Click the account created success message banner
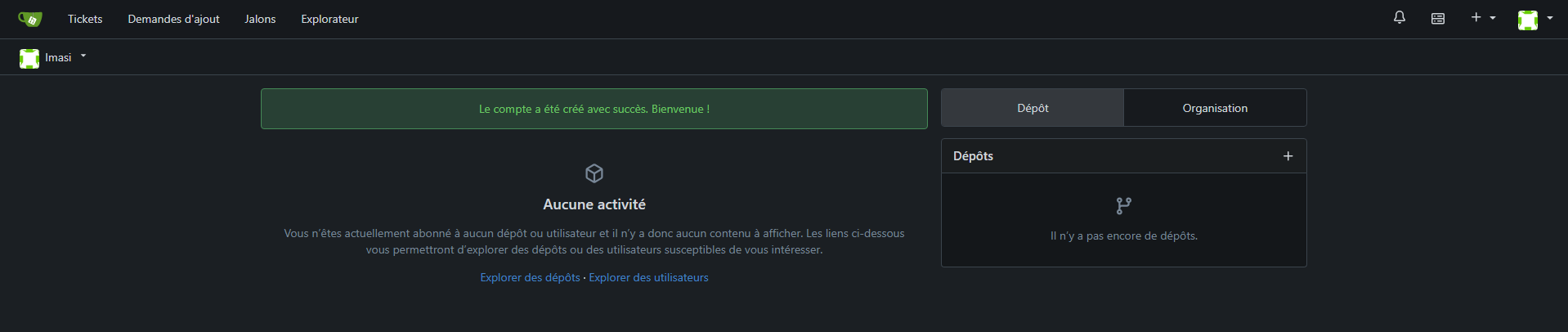This screenshot has width=1568, height=332. coord(594,109)
